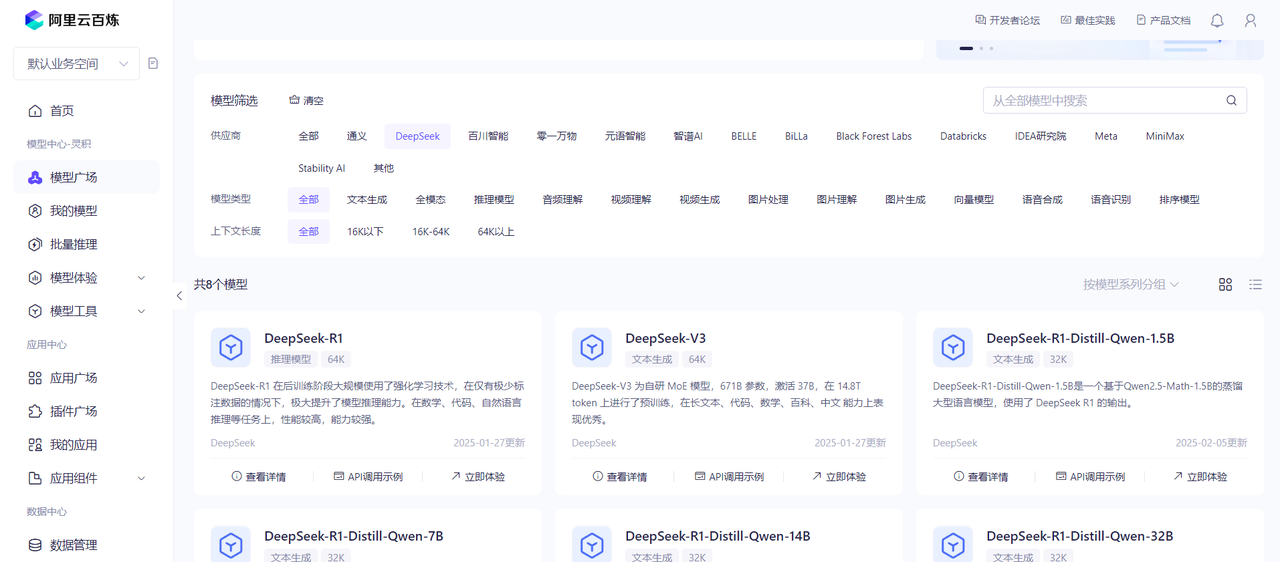Select the 零一万物 supplier filter
This screenshot has width=1280, height=562.
pos(556,136)
